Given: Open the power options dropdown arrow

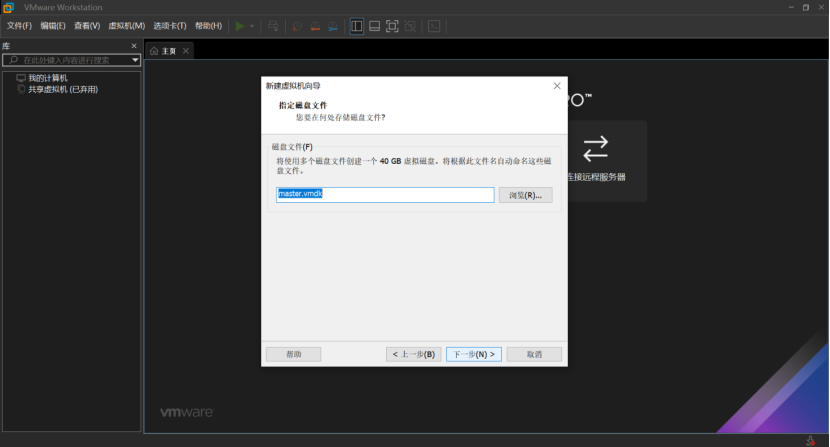Looking at the screenshot, I should 252,26.
